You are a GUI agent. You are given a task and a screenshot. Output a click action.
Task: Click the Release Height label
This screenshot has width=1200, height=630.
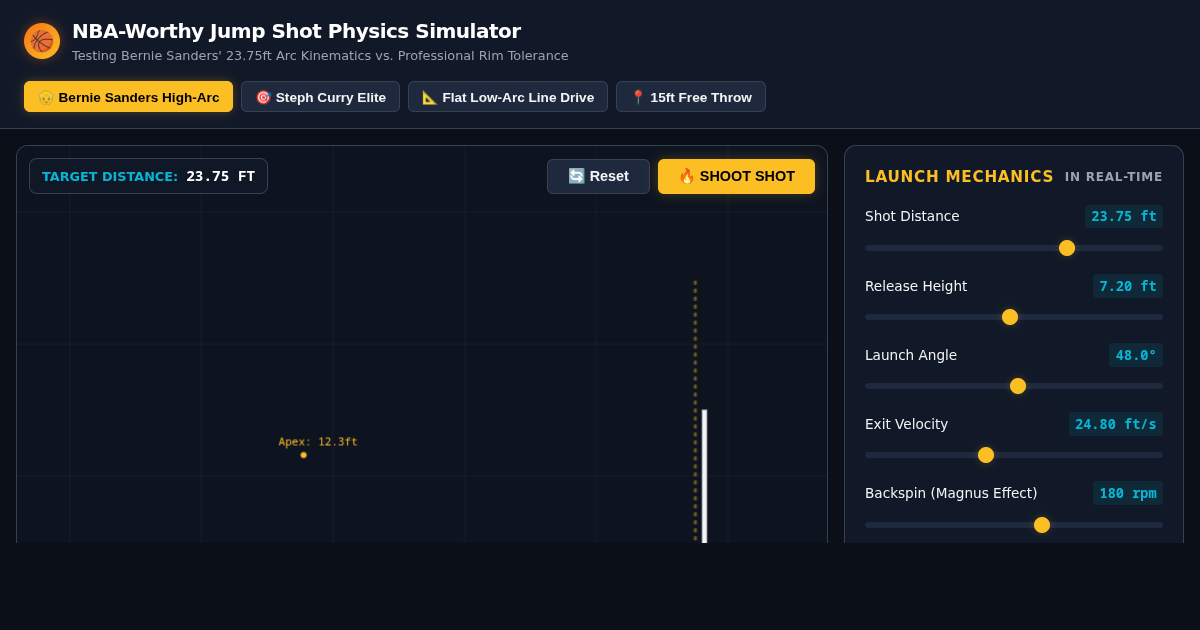[916, 286]
